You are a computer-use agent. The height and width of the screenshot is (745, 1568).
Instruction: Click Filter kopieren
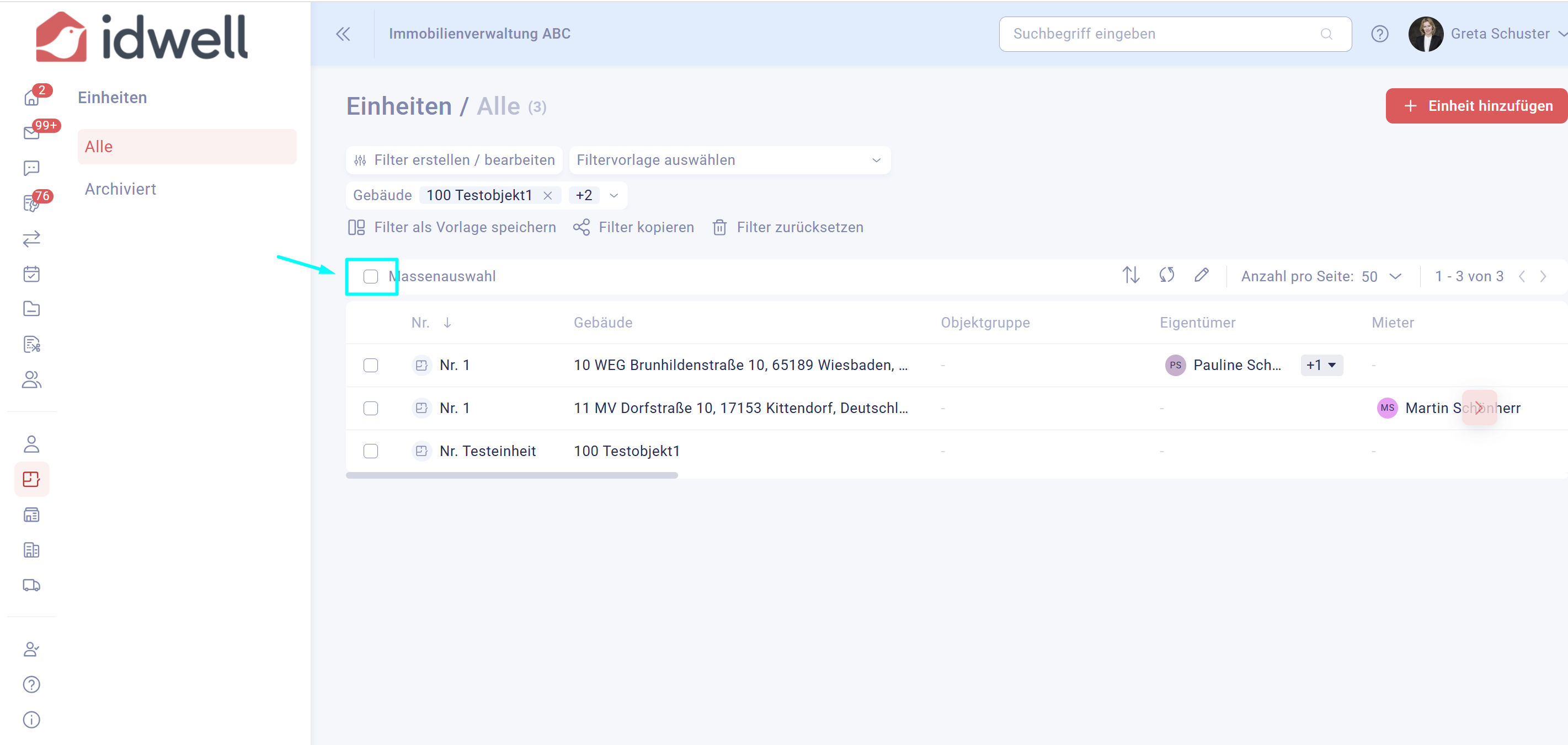point(633,227)
